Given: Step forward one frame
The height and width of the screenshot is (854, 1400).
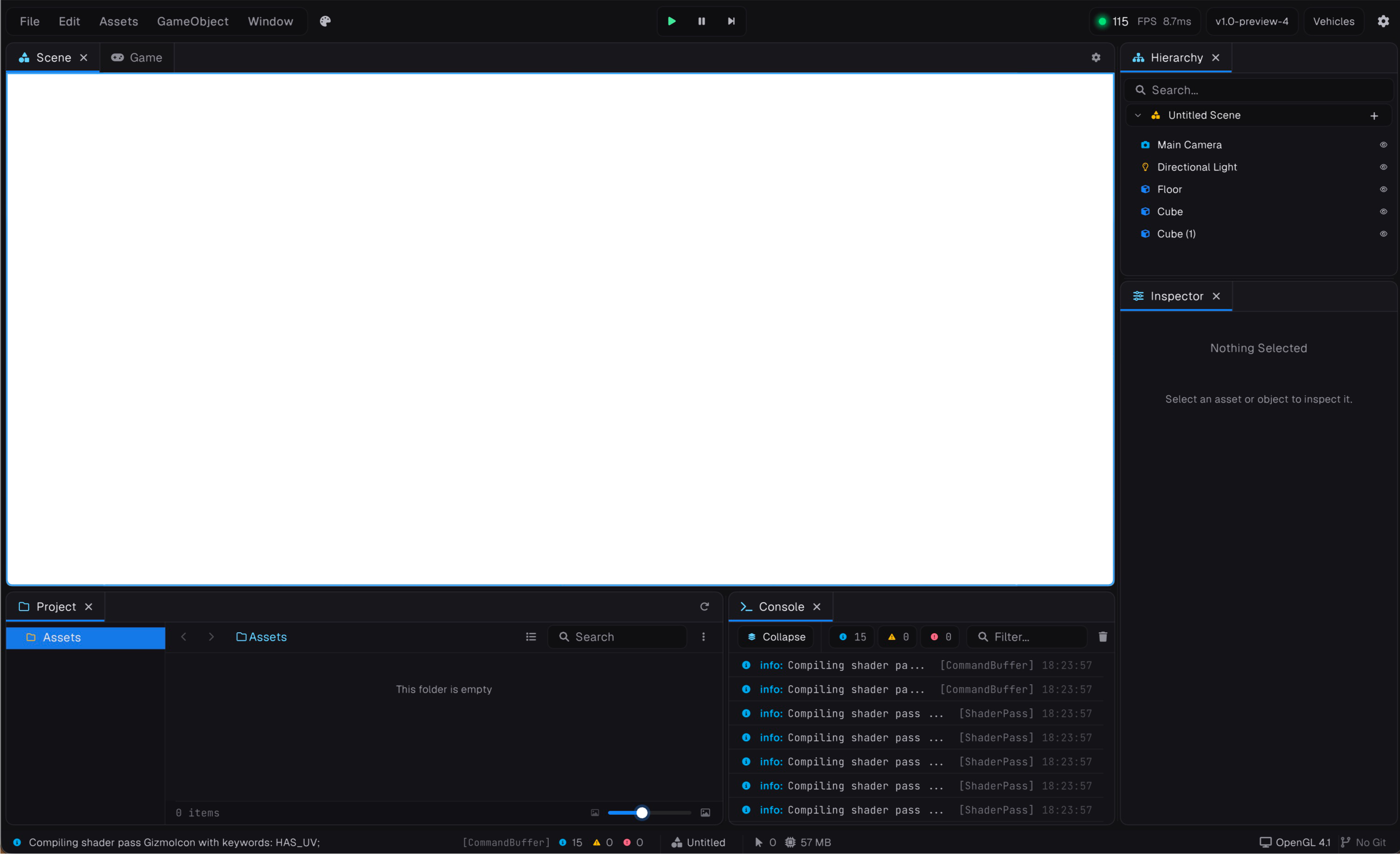Looking at the screenshot, I should coord(731,21).
